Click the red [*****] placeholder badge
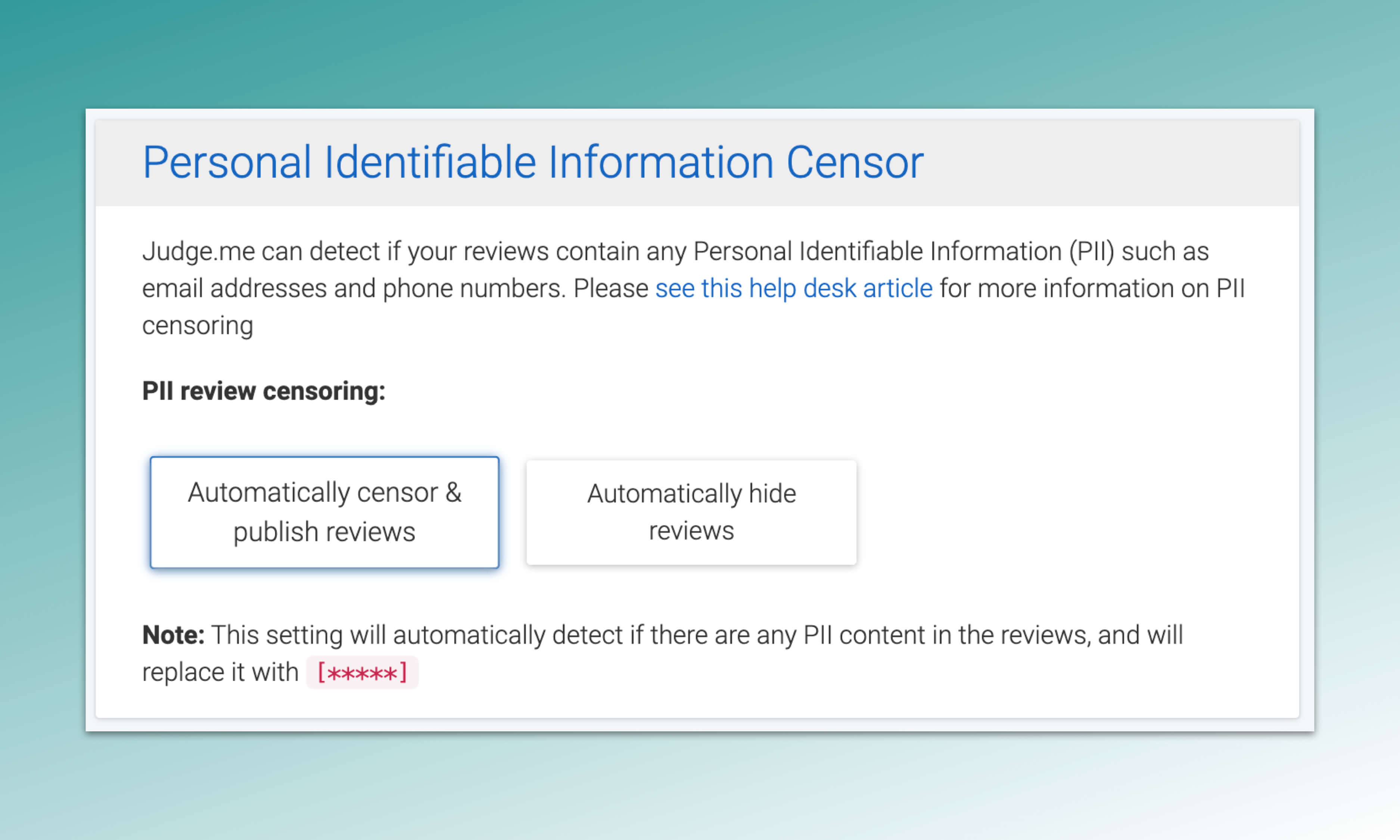 tap(362, 673)
